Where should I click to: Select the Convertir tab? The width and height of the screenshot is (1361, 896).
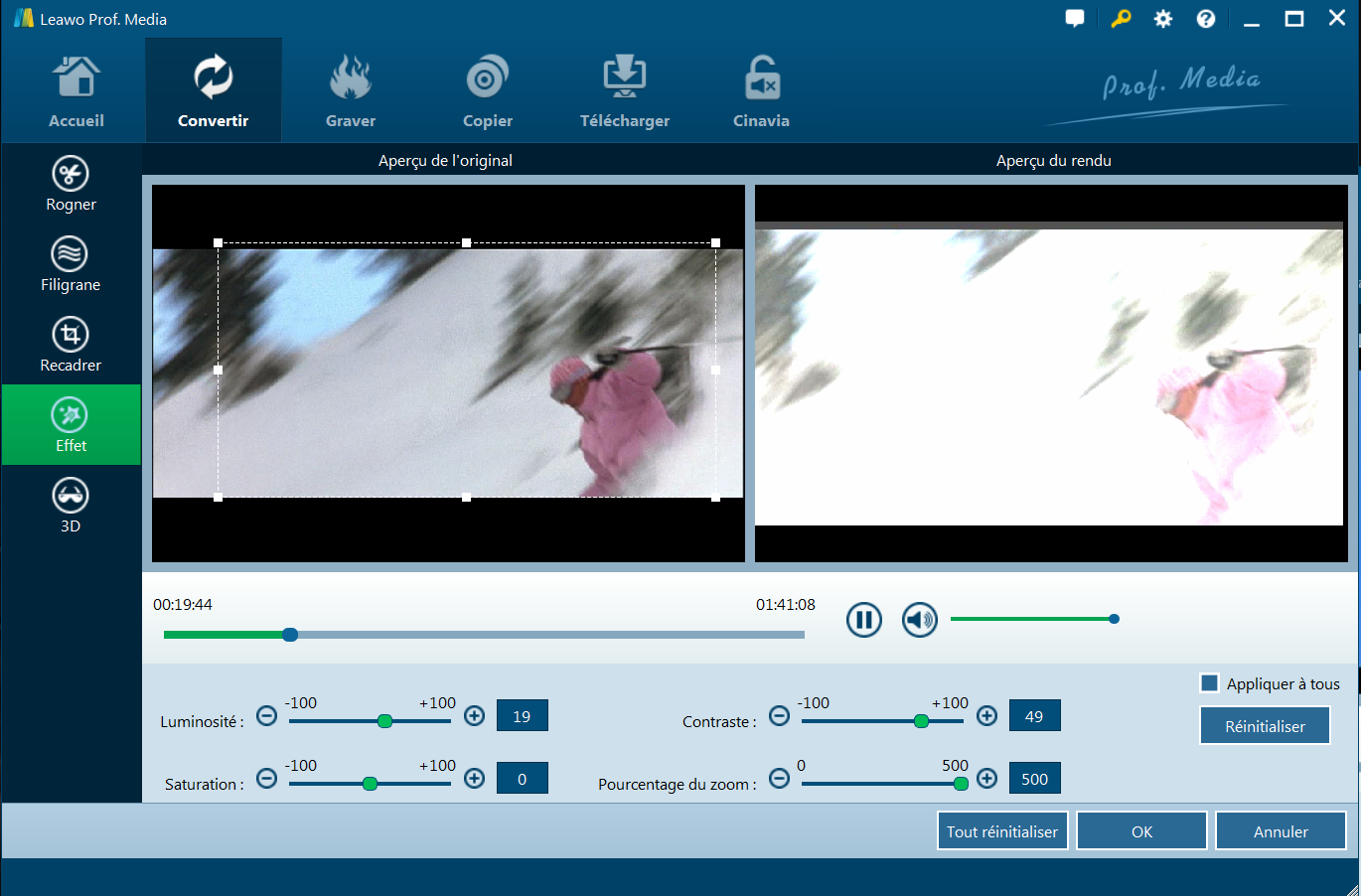214,92
